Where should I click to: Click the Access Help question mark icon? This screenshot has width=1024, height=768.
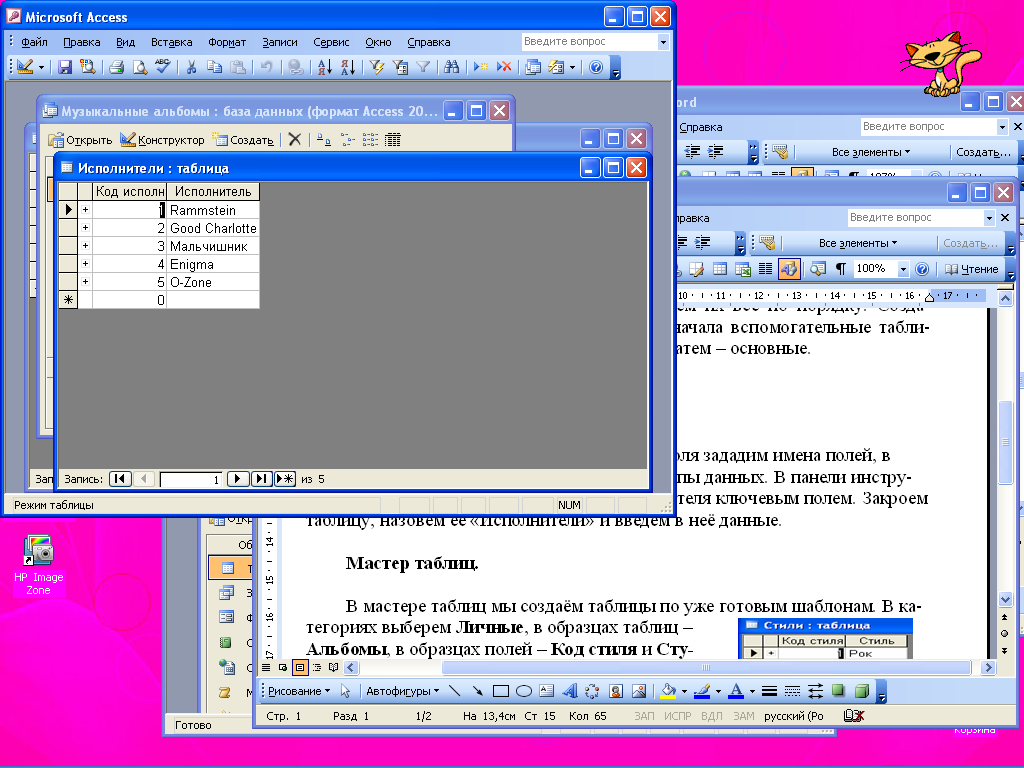596,67
